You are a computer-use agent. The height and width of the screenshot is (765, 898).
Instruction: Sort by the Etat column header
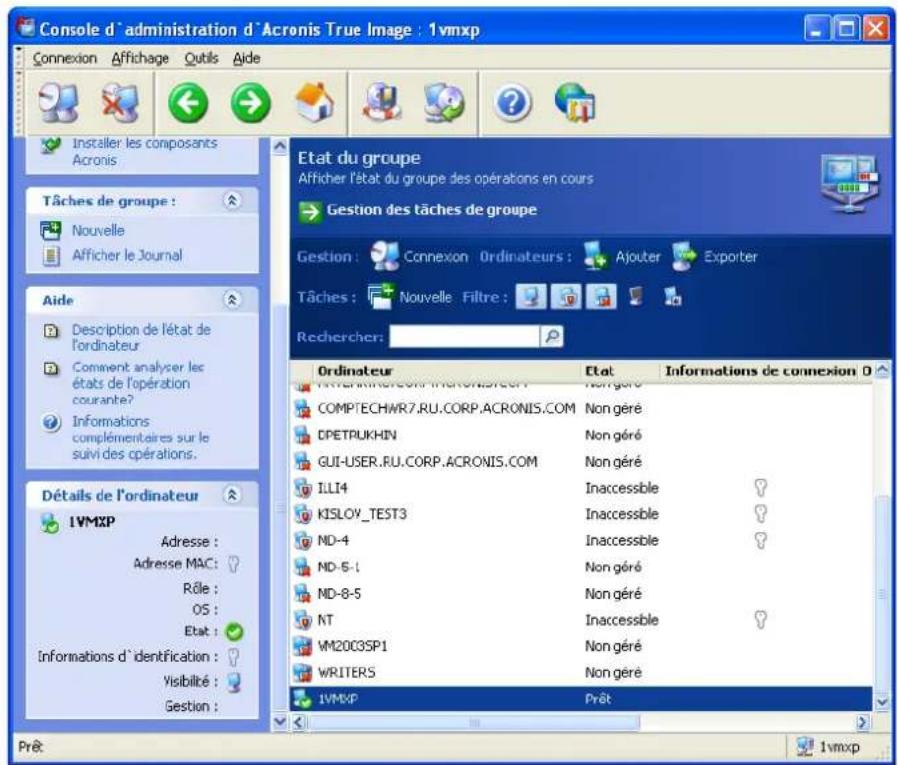[620, 371]
